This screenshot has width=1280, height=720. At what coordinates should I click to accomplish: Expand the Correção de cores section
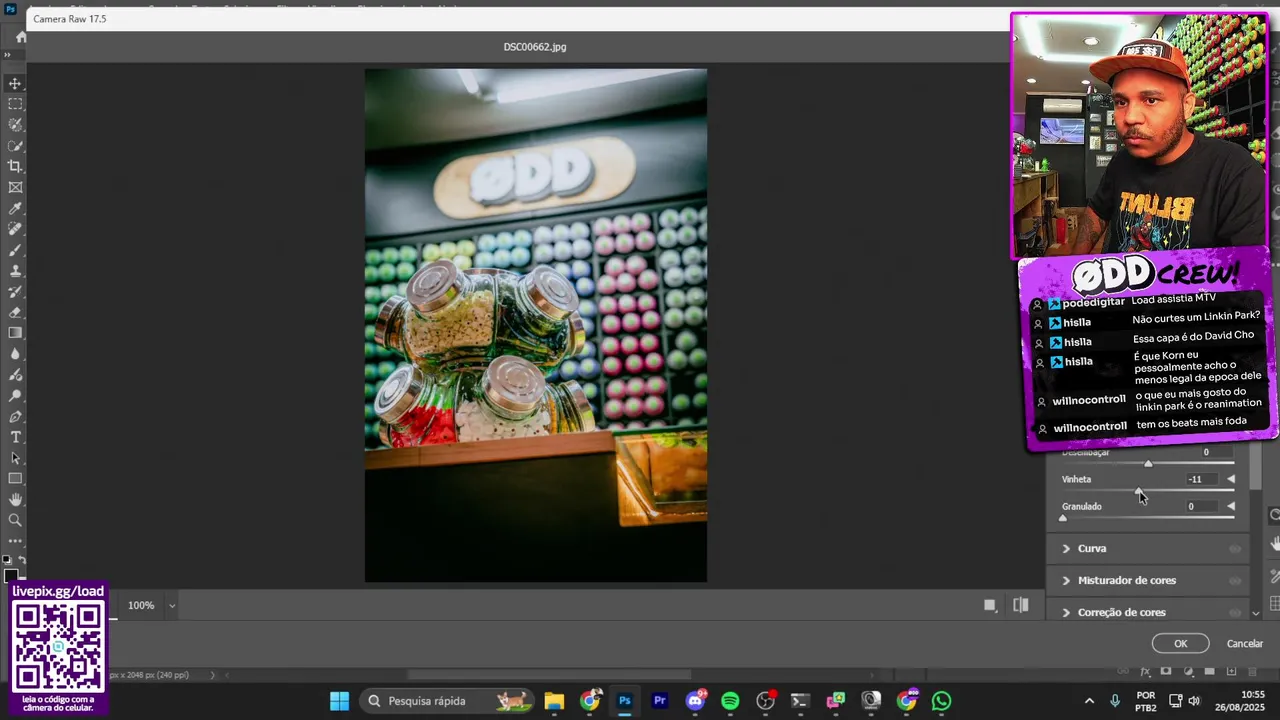point(1066,612)
